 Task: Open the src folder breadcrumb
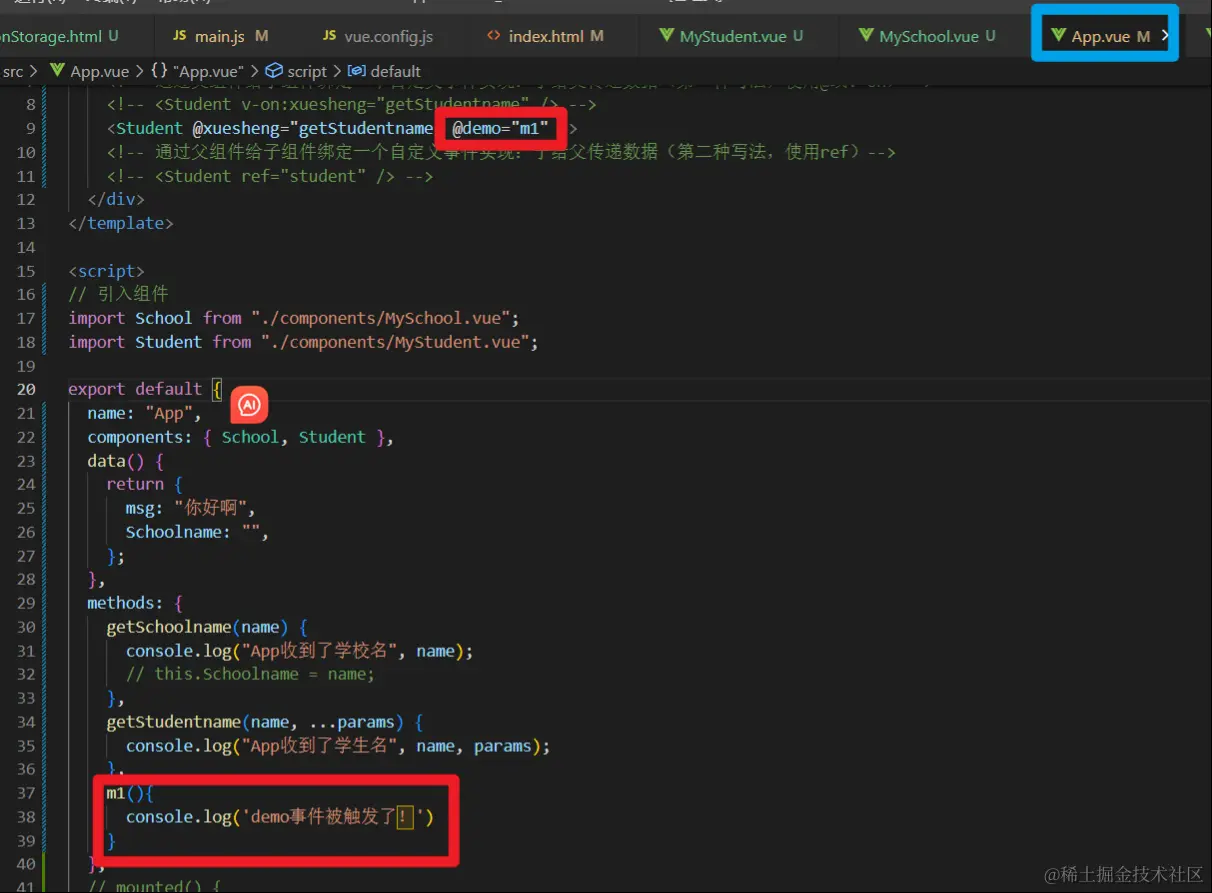(13, 71)
